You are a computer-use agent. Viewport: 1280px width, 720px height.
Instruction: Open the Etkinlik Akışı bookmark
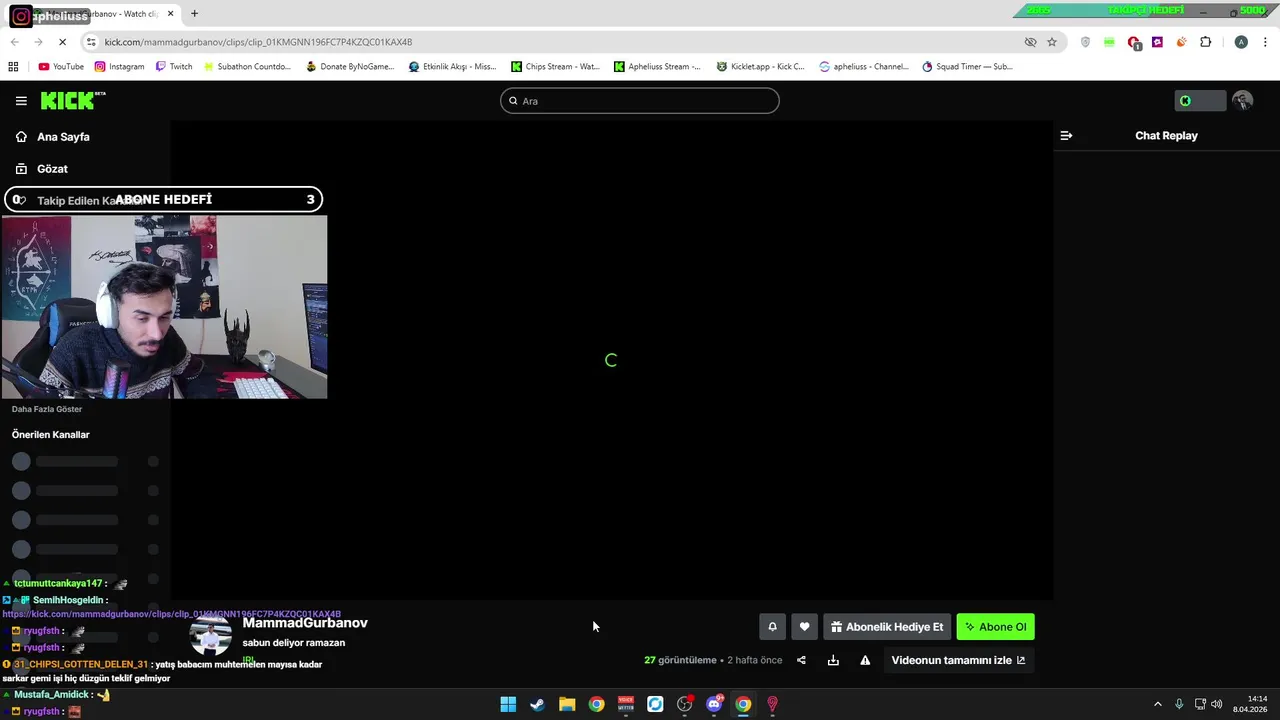click(x=452, y=67)
